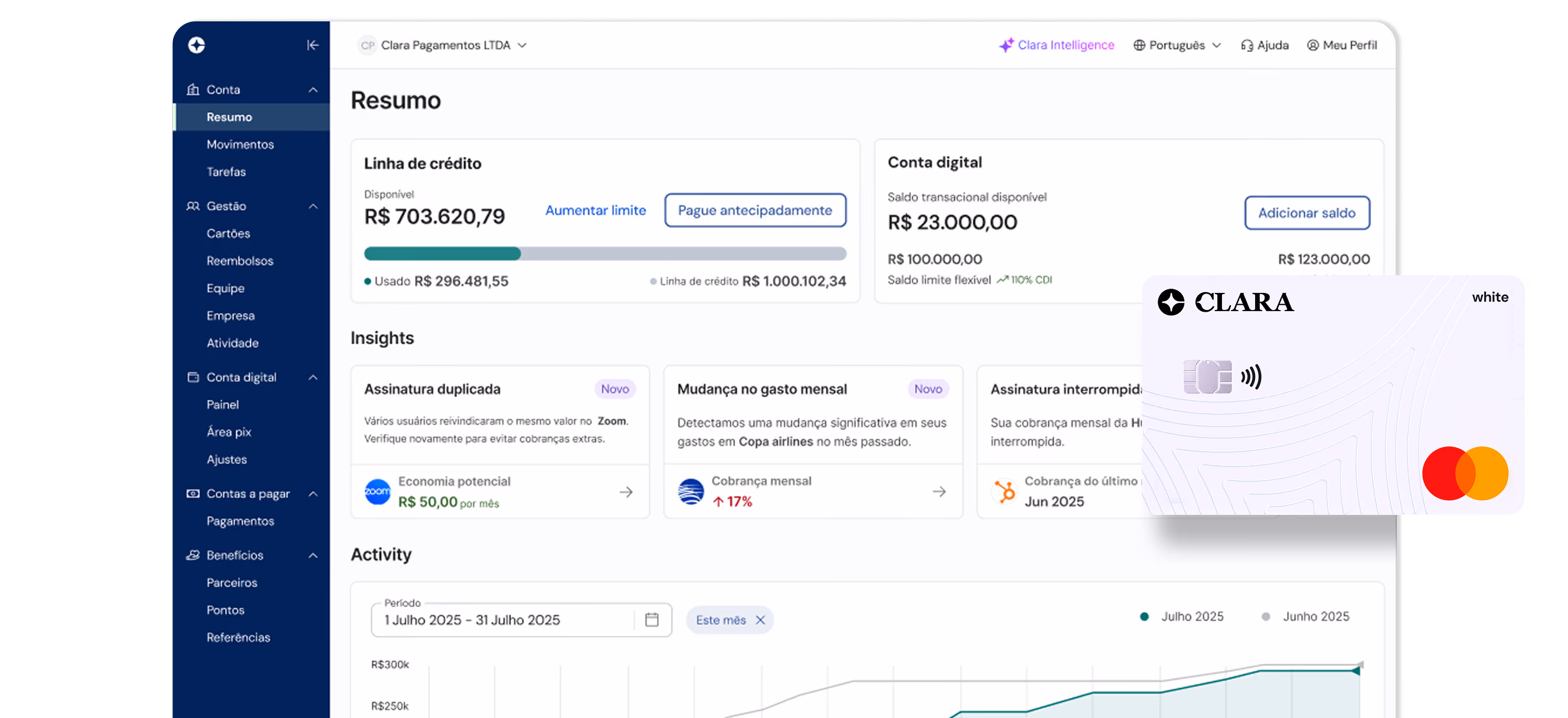Click the Contas a pagar money icon

pos(193,493)
